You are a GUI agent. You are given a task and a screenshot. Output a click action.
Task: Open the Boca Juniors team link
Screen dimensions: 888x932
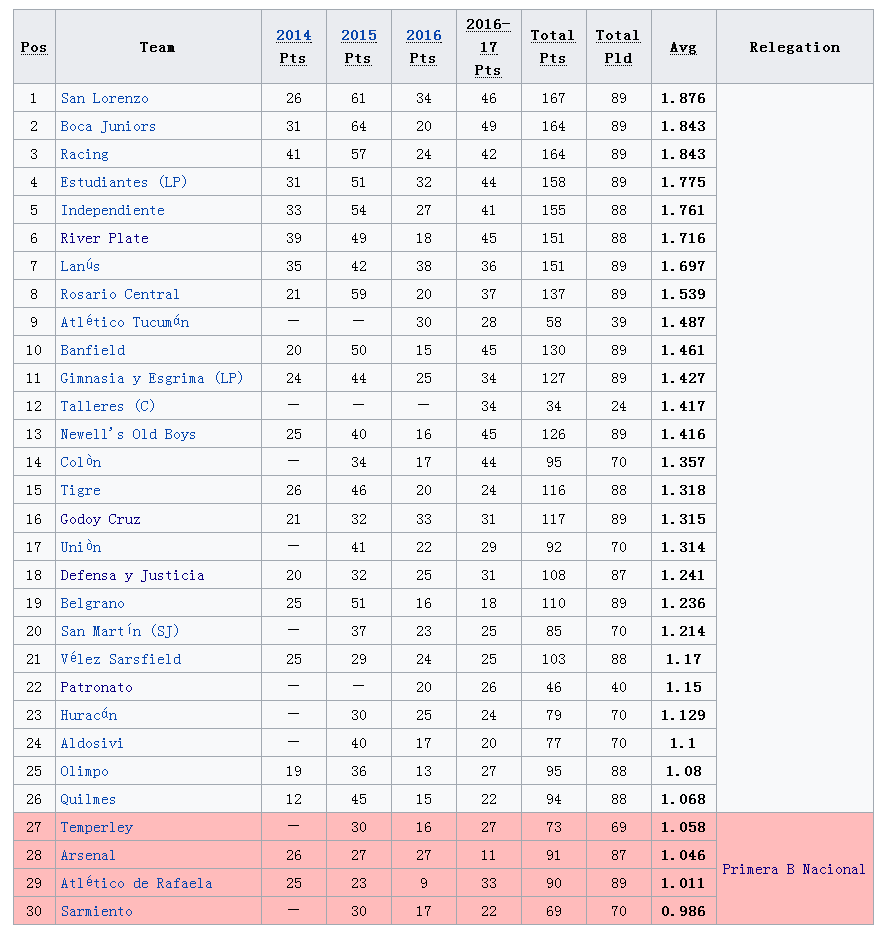(108, 126)
